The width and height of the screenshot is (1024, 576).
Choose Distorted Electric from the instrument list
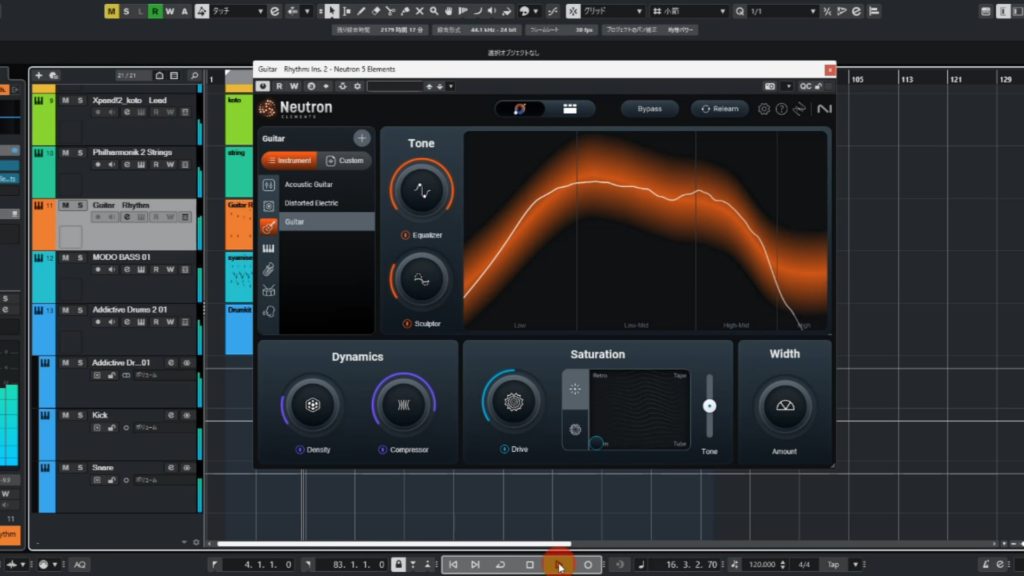pyautogui.click(x=311, y=203)
